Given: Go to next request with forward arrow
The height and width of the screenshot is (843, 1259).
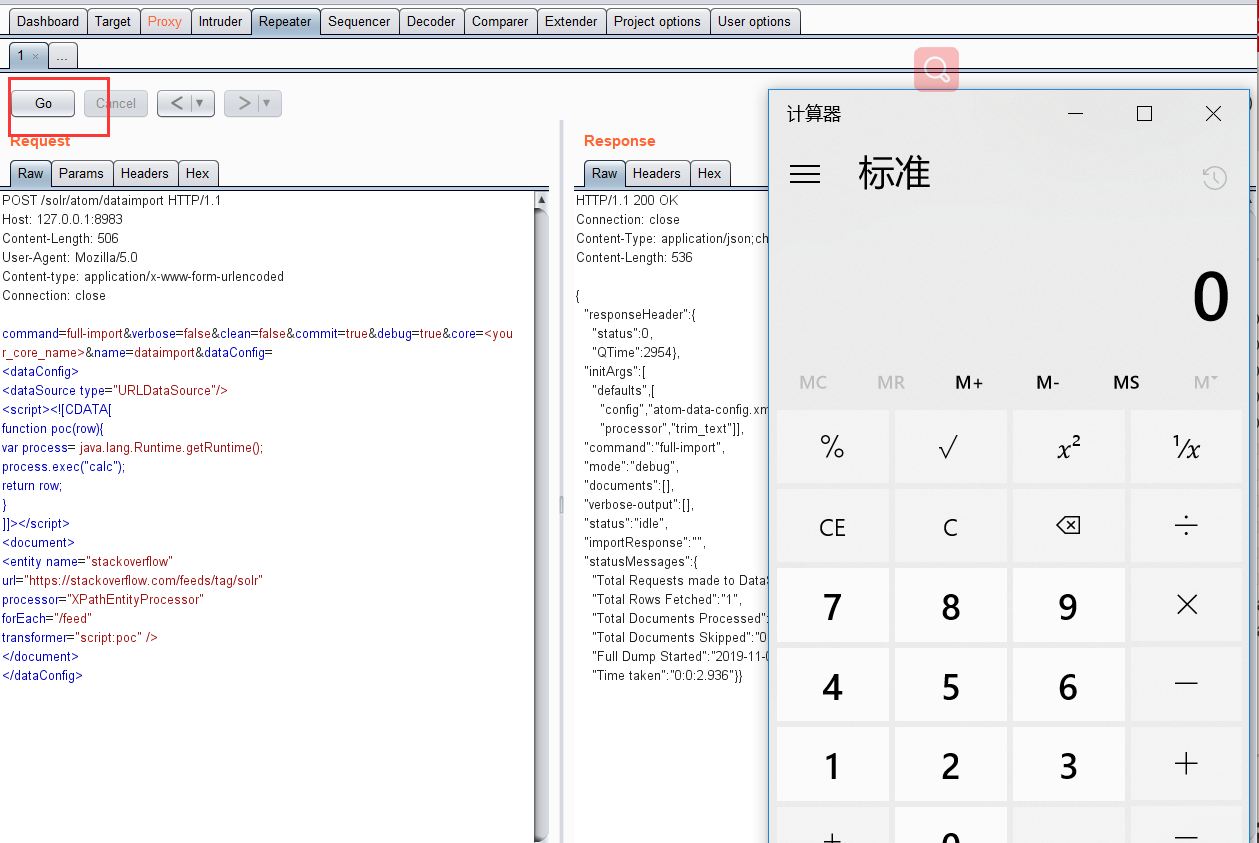Looking at the screenshot, I should (x=243, y=103).
